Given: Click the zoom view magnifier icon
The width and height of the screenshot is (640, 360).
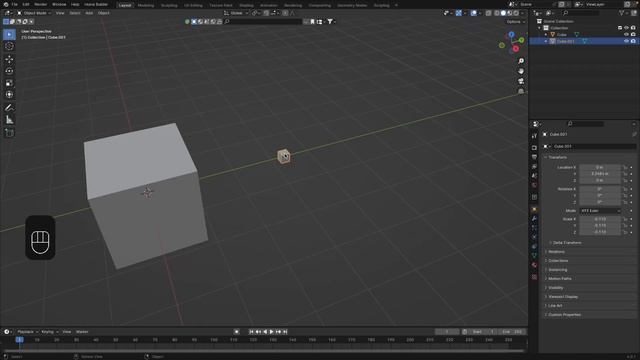Looking at the screenshot, I should pos(521,61).
